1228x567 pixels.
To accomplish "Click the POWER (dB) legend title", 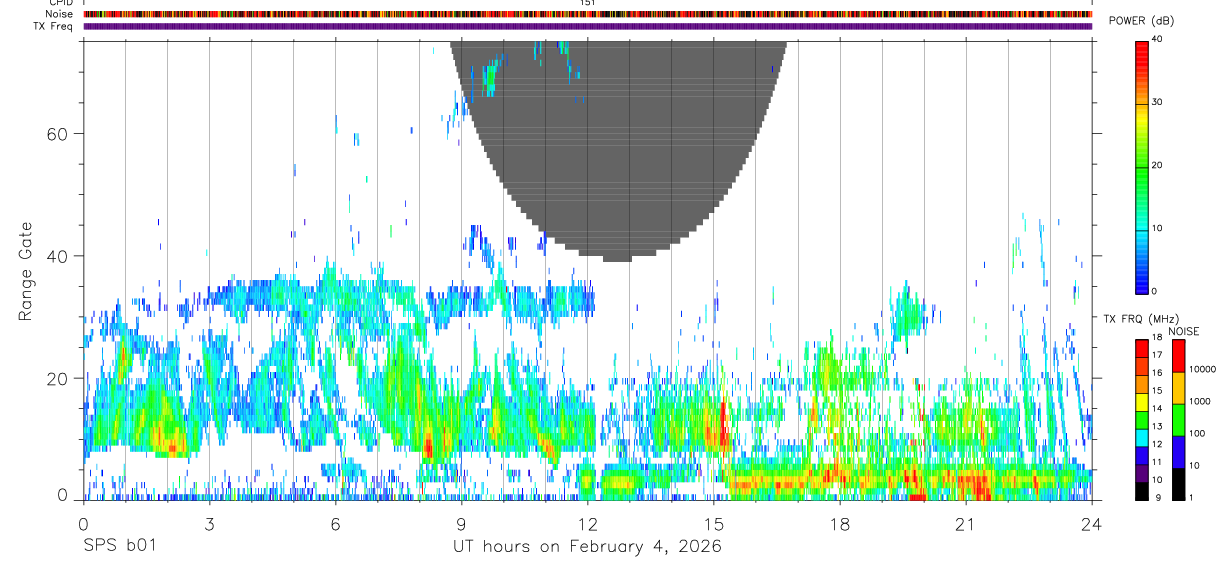I will click(1141, 21).
